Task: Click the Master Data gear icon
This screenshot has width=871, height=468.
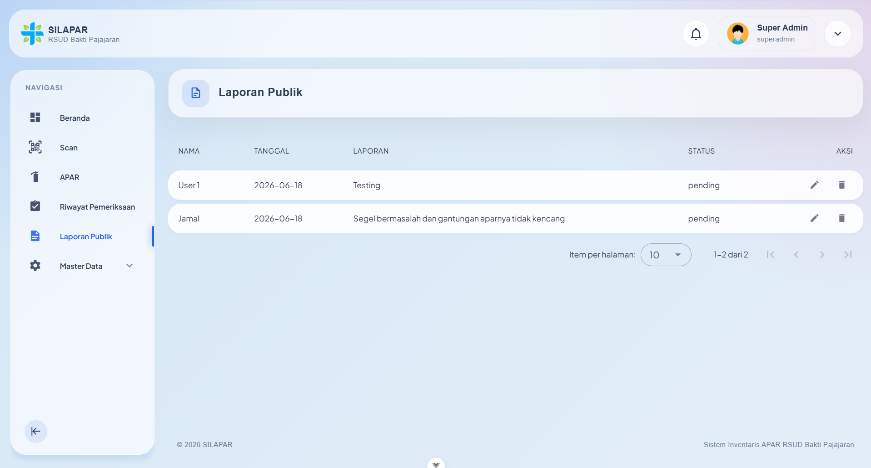Action: 35,265
